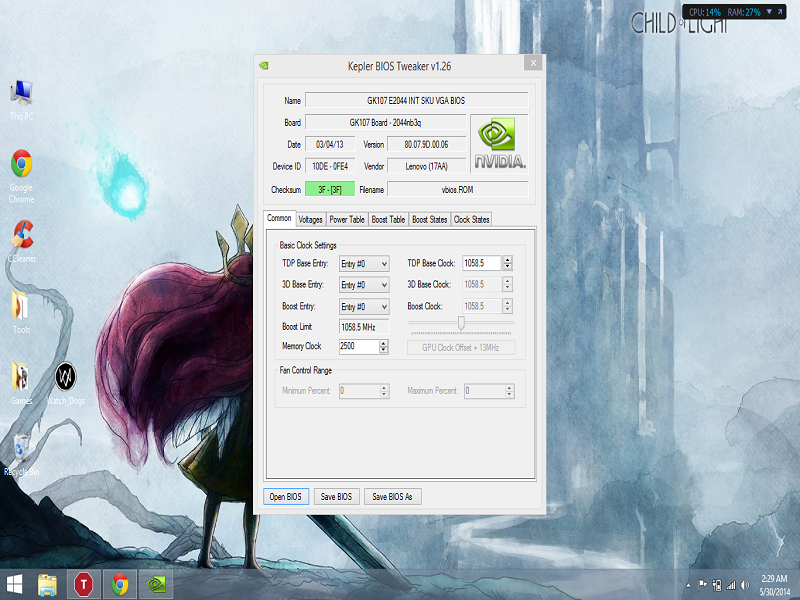Screen dimensions: 800x600
Task: Open the Power Table tab
Action: coord(347,219)
